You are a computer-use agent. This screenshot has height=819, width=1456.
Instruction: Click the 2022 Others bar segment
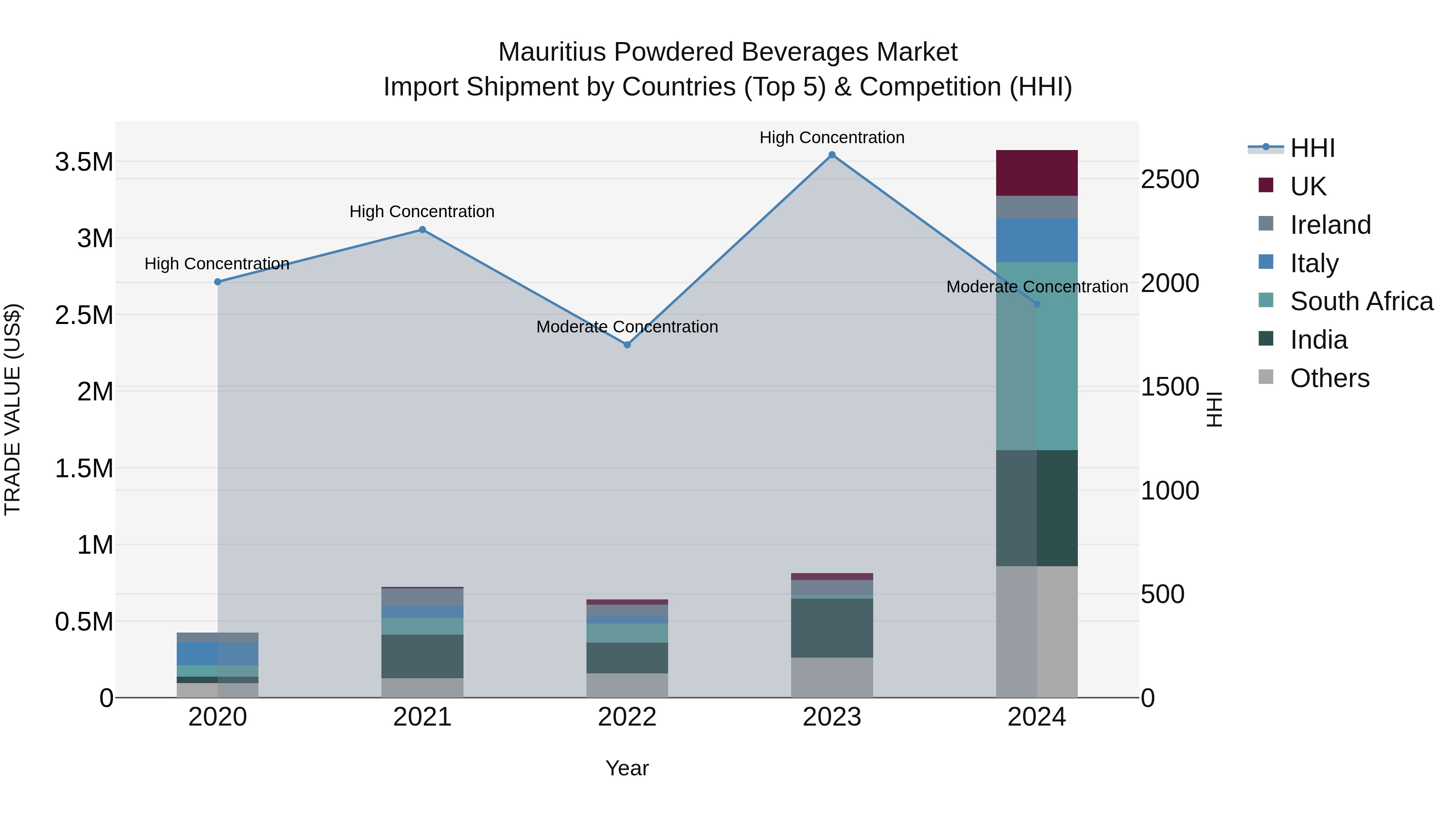pyautogui.click(x=627, y=686)
